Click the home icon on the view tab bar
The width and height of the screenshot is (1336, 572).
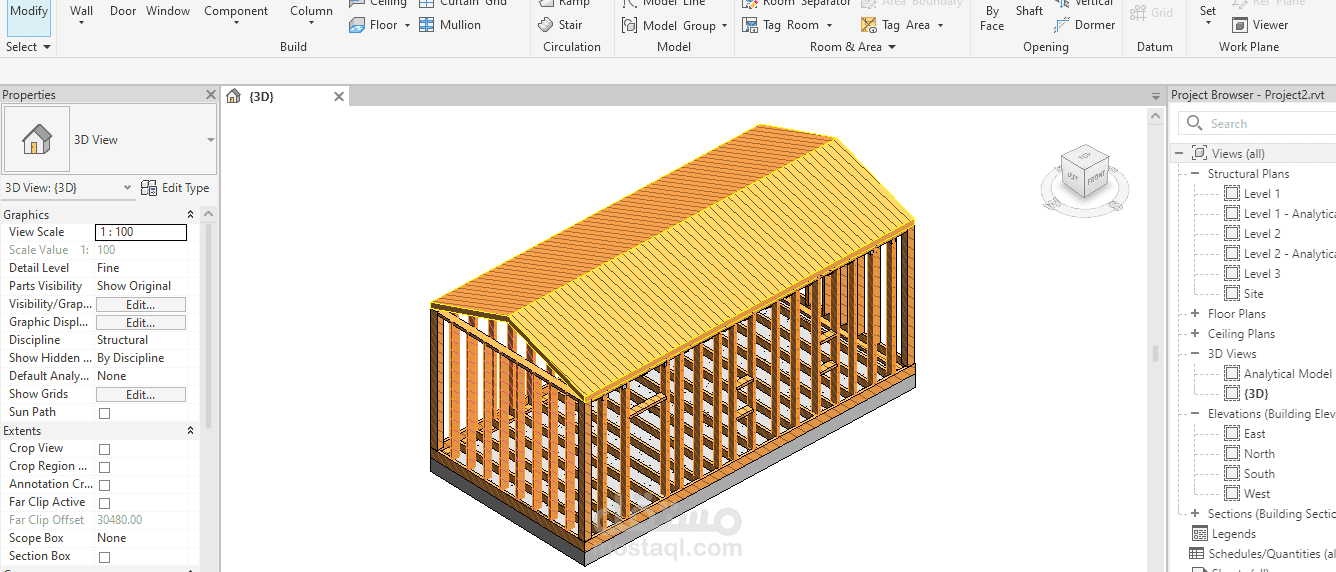(x=233, y=96)
